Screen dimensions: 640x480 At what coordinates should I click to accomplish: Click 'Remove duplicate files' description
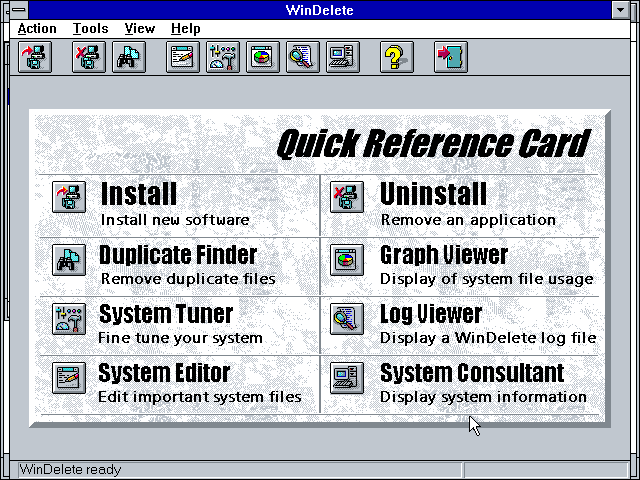point(188,279)
